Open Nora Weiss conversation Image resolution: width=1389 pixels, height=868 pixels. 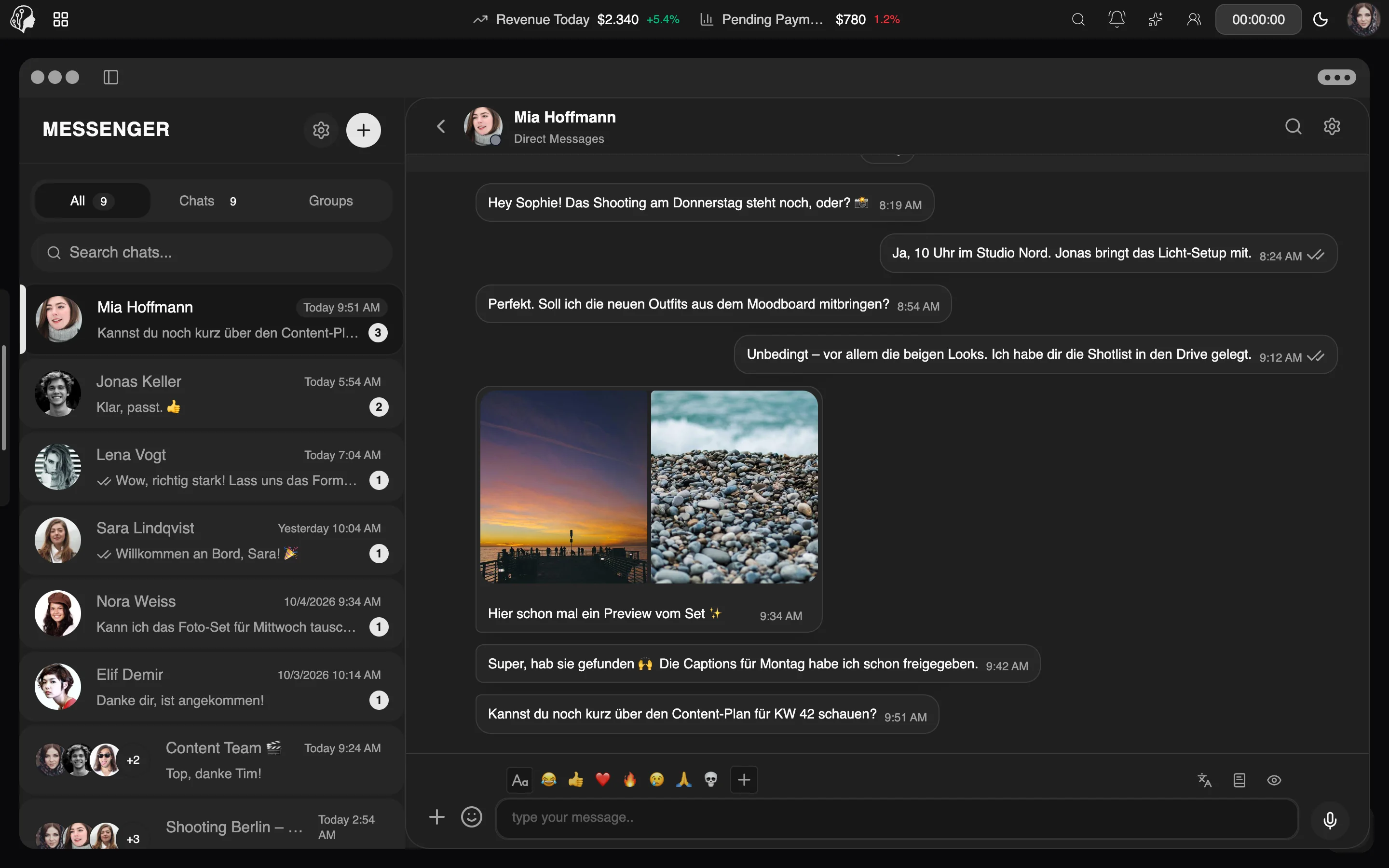pyautogui.click(x=212, y=614)
